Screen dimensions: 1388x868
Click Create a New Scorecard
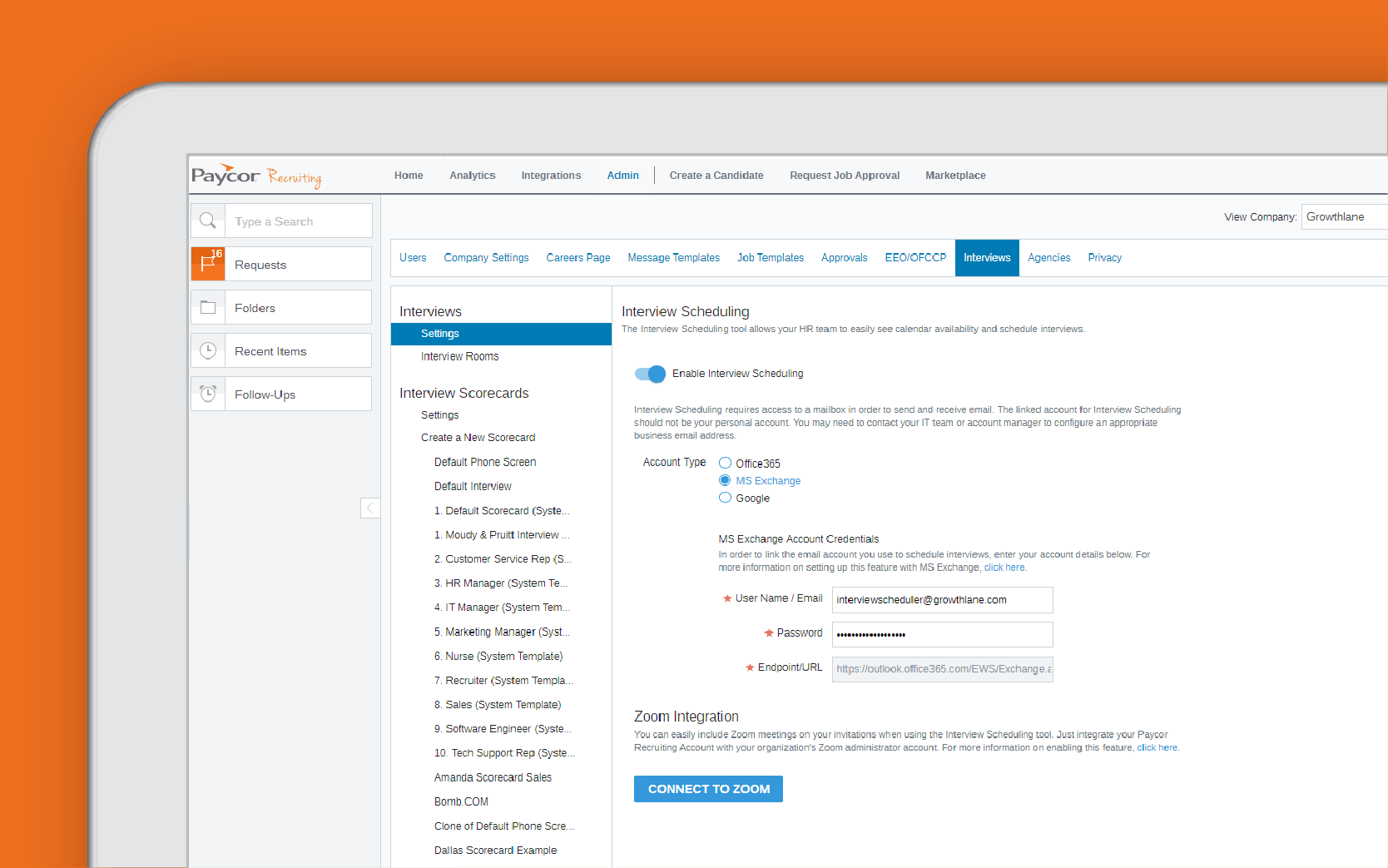478,437
